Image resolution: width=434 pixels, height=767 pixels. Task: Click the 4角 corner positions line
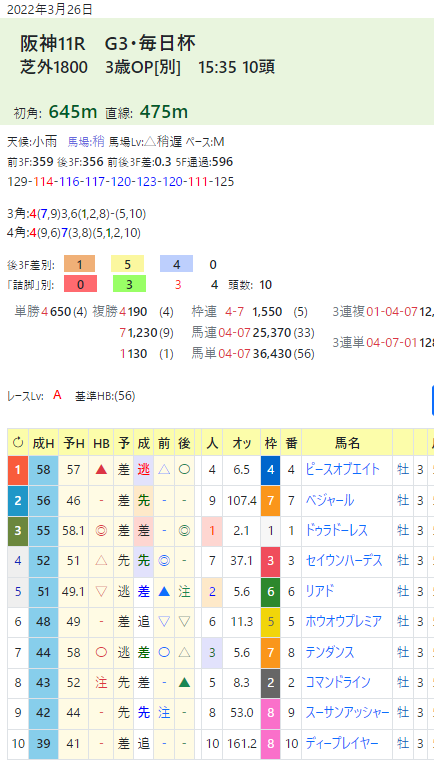(74, 233)
